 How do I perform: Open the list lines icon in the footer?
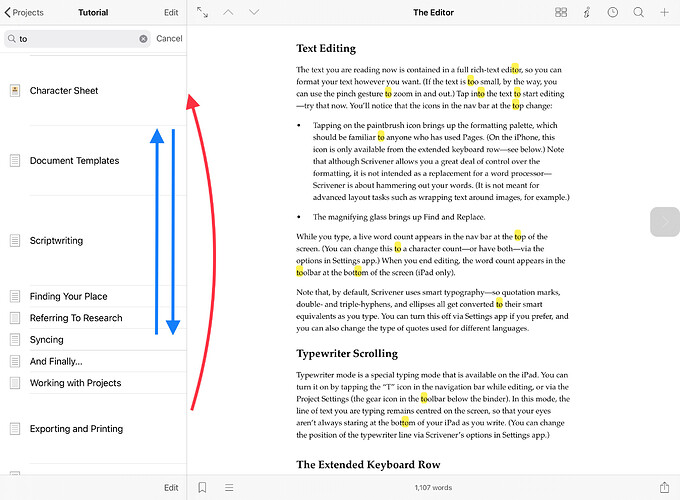tap(229, 487)
